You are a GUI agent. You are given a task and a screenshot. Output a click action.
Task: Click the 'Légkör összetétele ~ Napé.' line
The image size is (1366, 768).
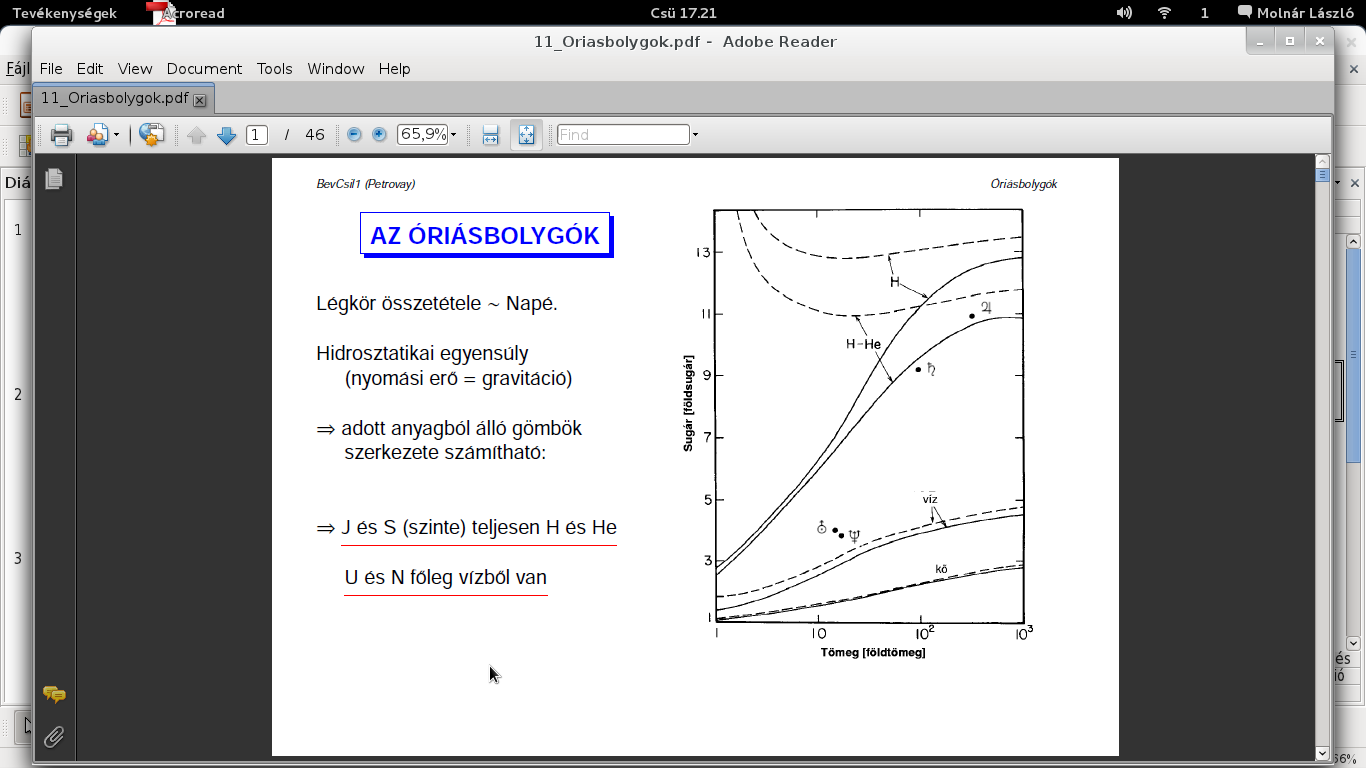(437, 304)
